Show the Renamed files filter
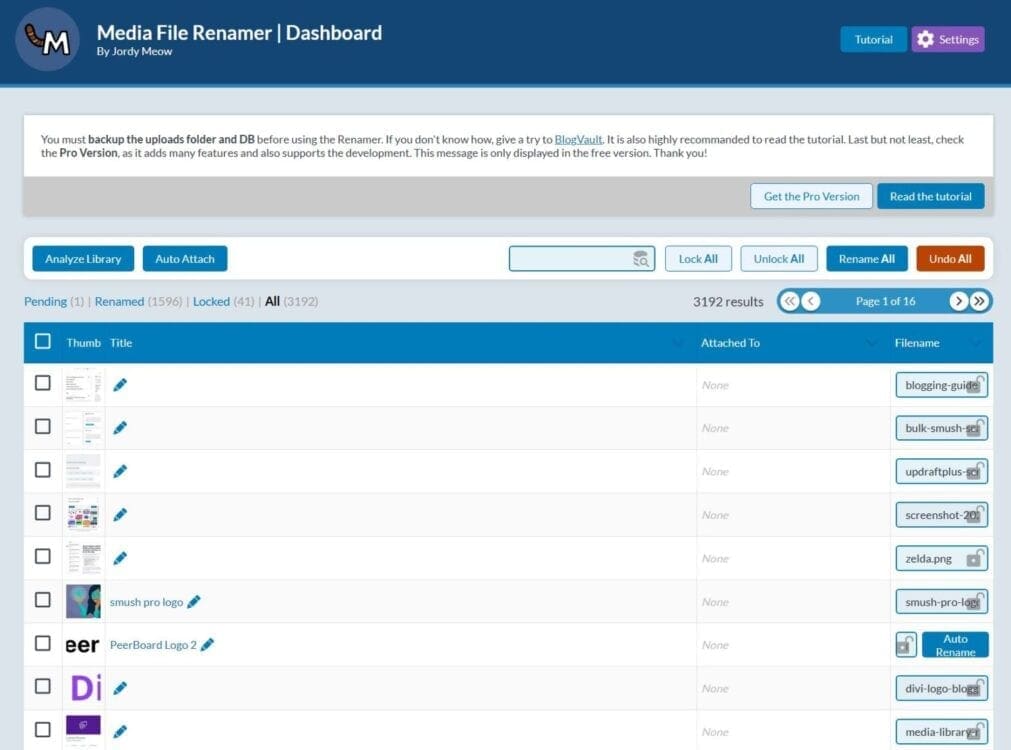Screen dimensions: 1011x750 click(x=119, y=301)
